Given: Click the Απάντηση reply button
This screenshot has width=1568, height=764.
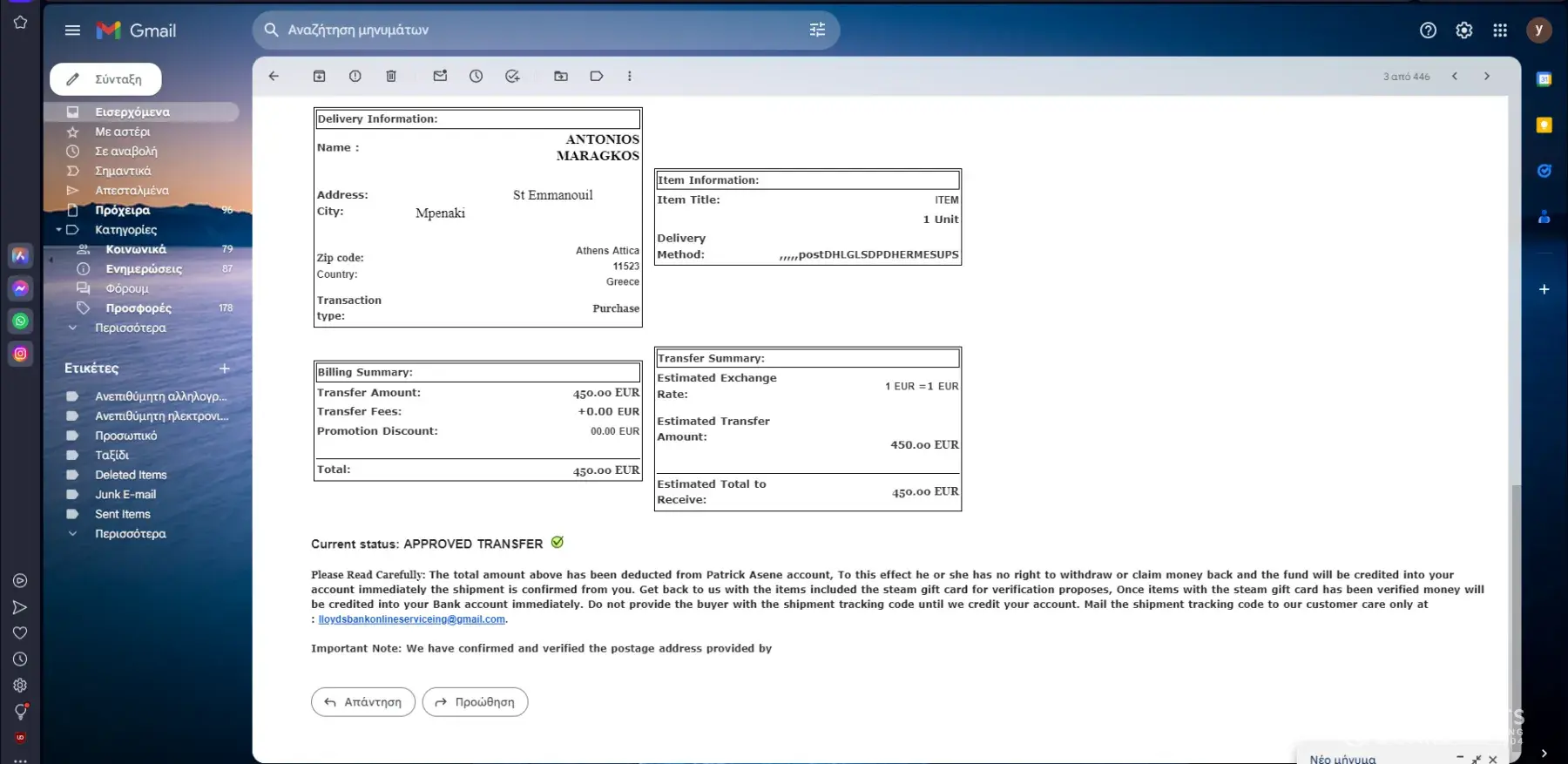Looking at the screenshot, I should 363,702.
